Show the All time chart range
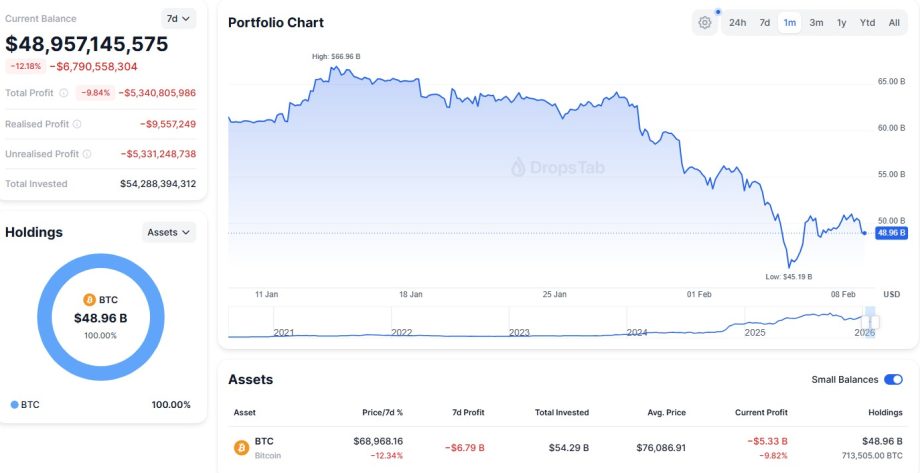The width and height of the screenshot is (920, 473). (x=893, y=23)
